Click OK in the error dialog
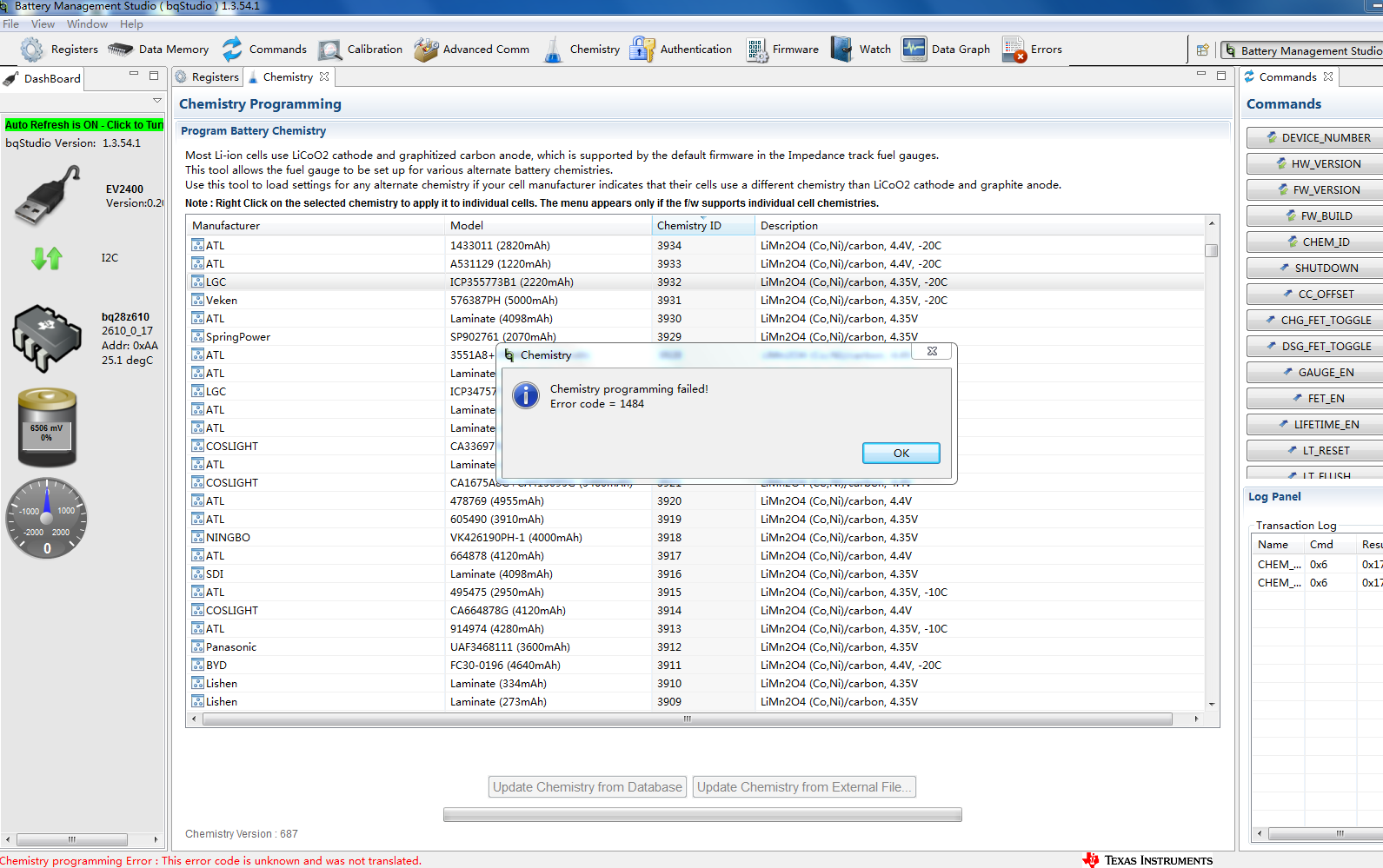This screenshot has width=1383, height=868. tap(901, 453)
